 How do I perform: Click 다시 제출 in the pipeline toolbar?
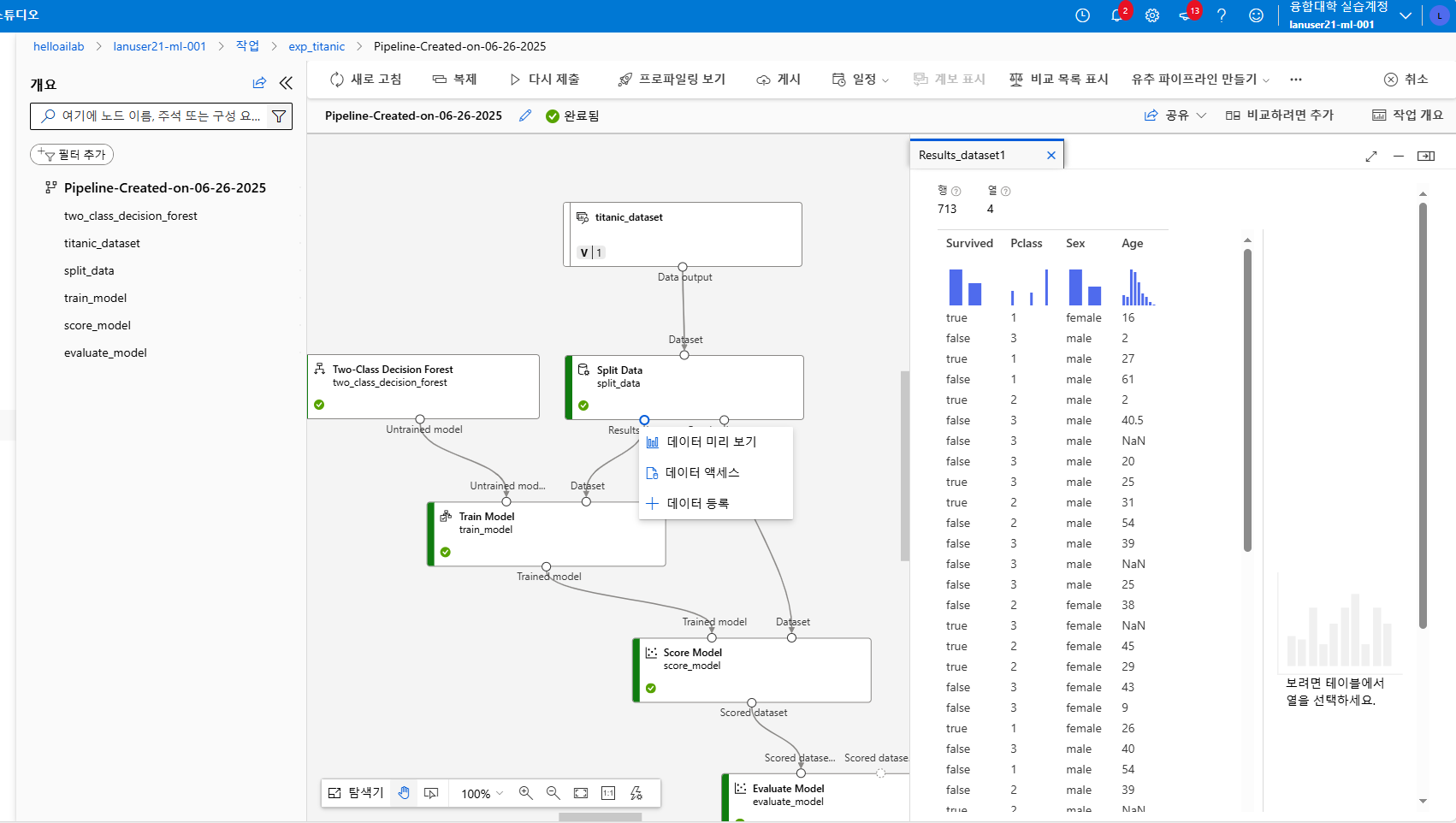coord(545,79)
